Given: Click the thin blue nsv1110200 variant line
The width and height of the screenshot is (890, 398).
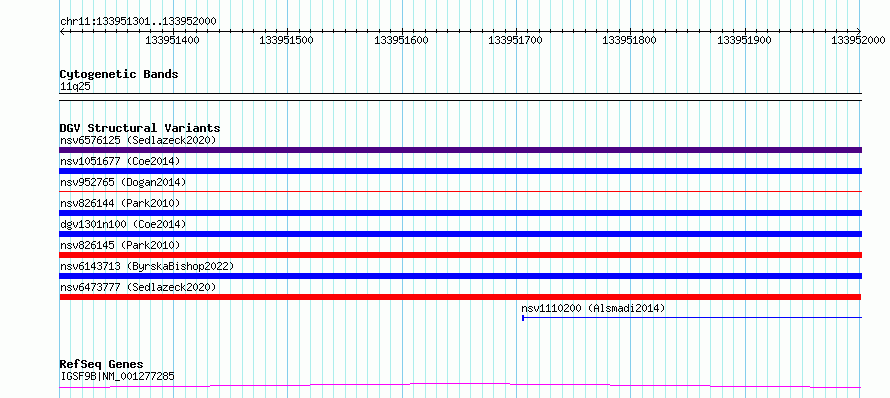Looking at the screenshot, I should (x=692, y=318).
